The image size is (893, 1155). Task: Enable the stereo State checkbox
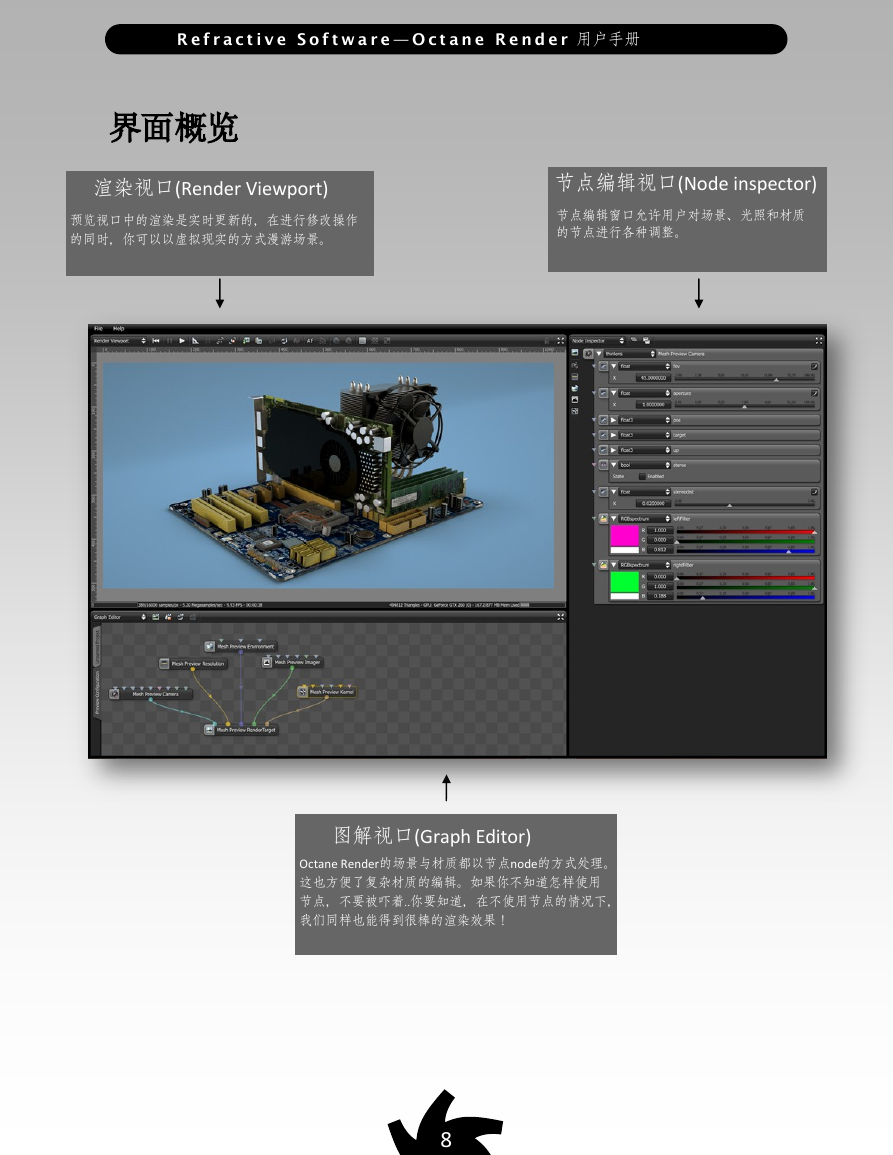(x=642, y=477)
